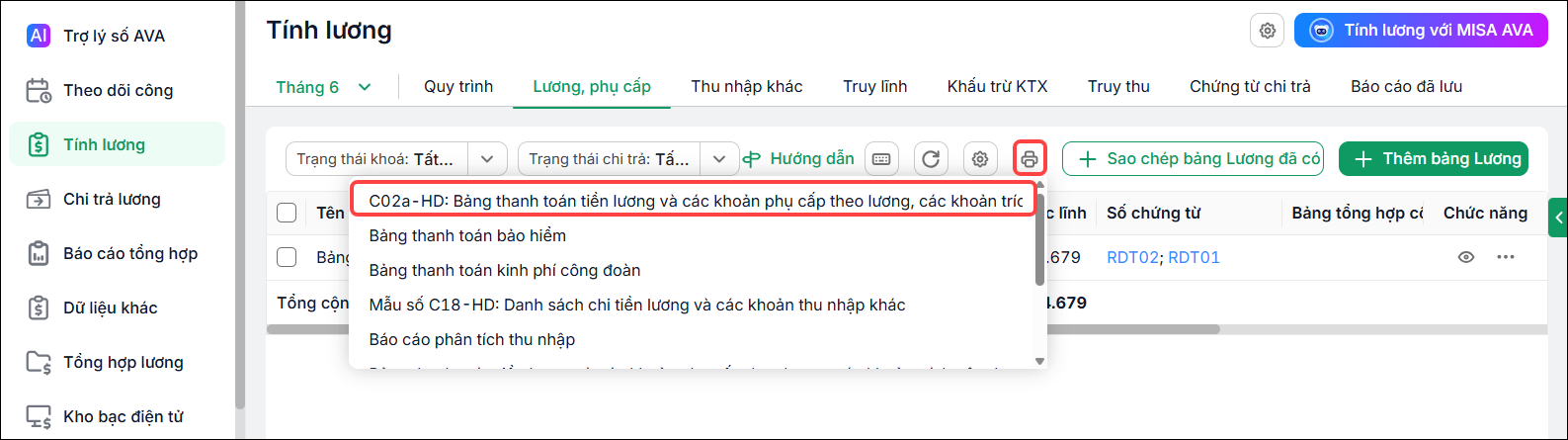The width and height of the screenshot is (1568, 440).
Task: Click the keyboard shortcuts icon in toolbar
Action: 881,158
